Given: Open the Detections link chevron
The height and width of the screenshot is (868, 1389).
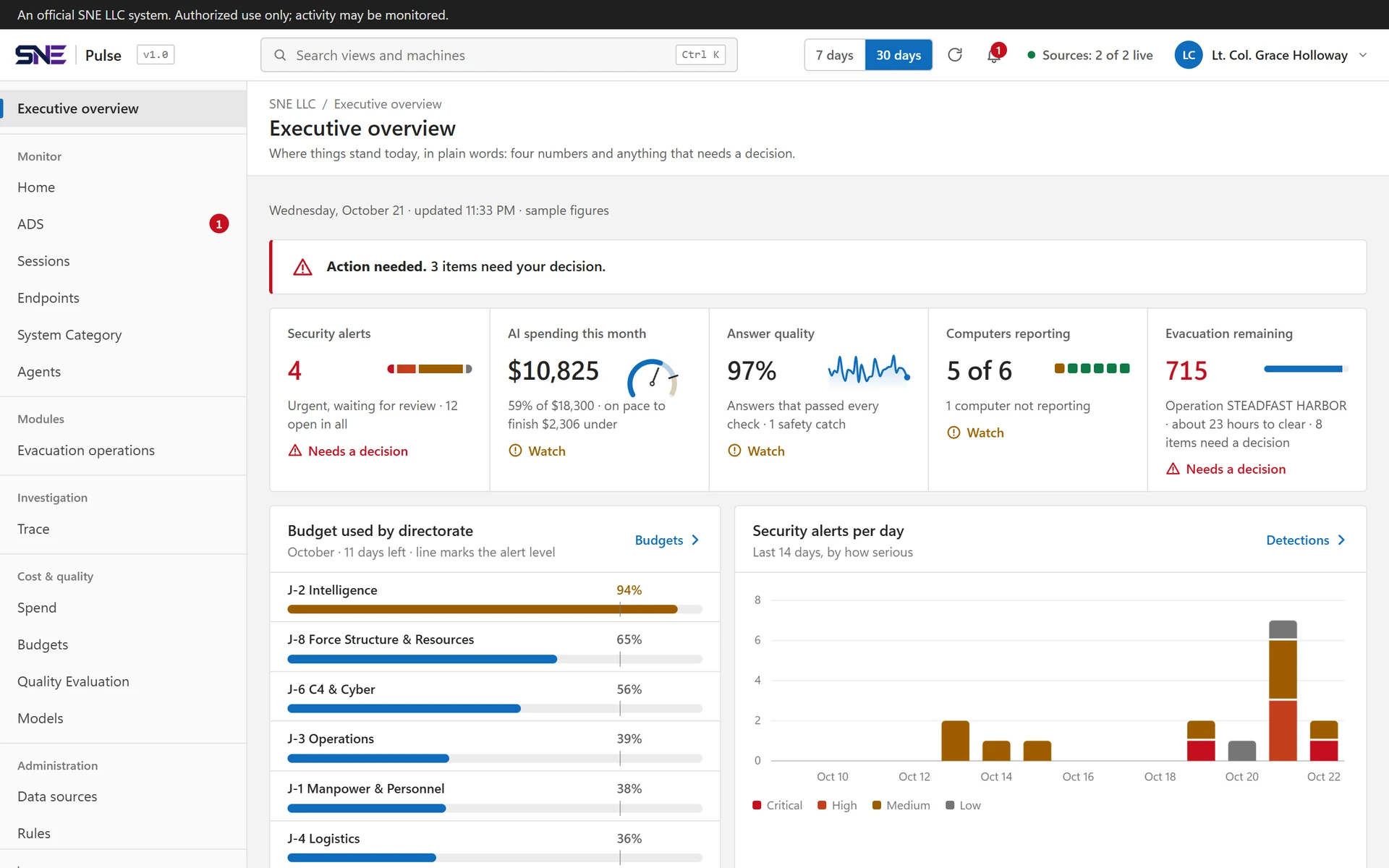Looking at the screenshot, I should point(1341,540).
